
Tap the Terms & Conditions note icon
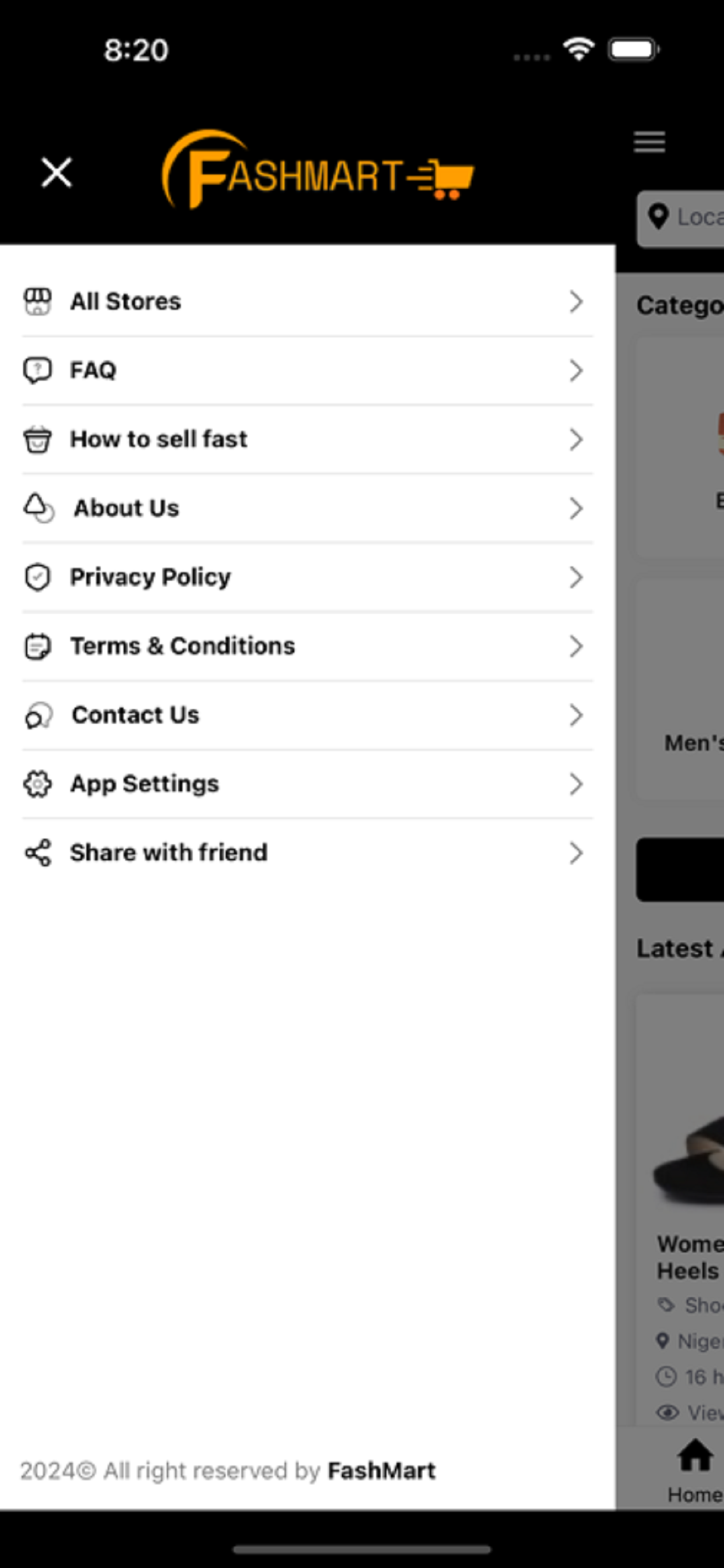click(37, 646)
